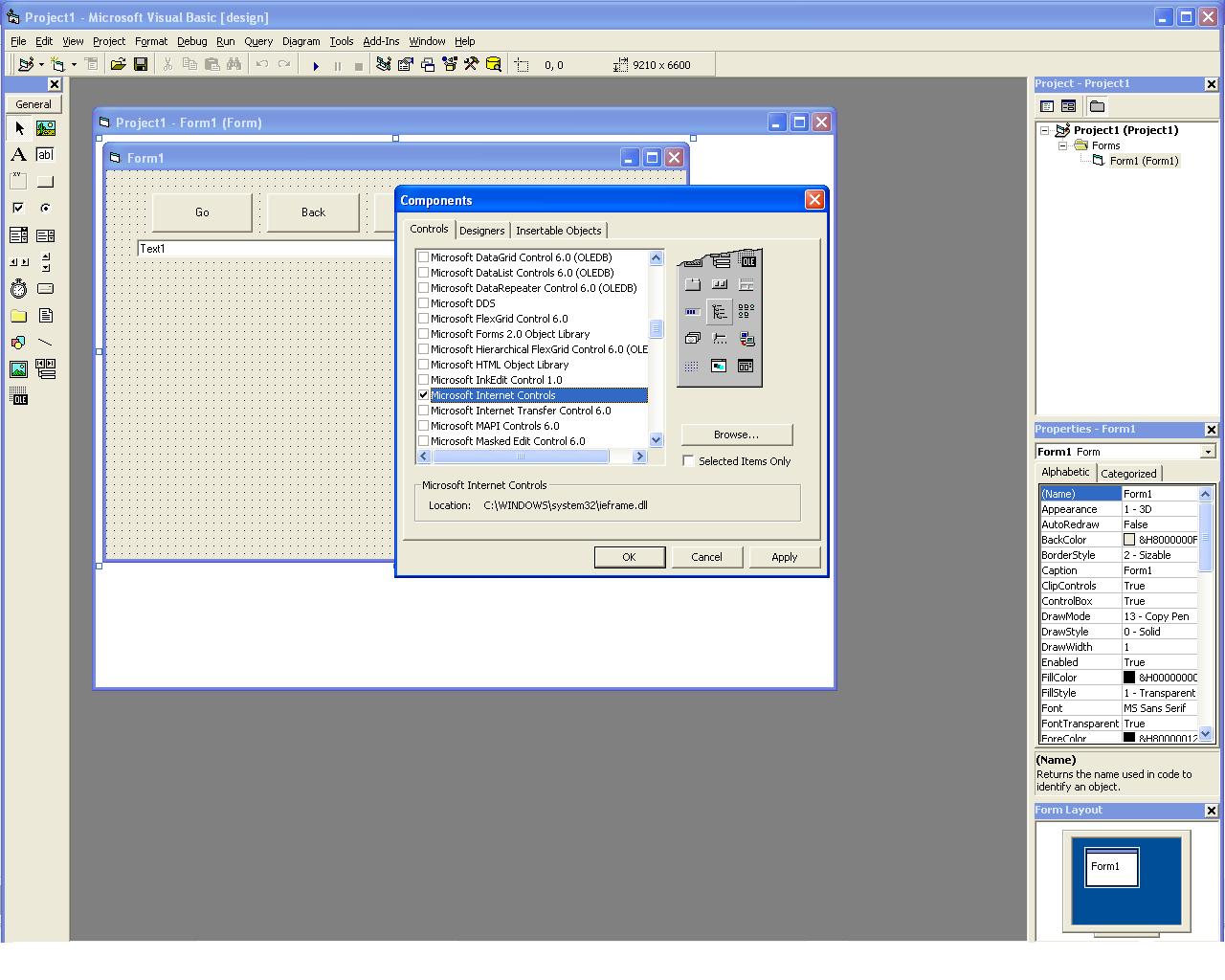The width and height of the screenshot is (1225, 980).
Task: Click the Toolbox hammer-and-wrench toolbar icon
Action: click(x=472, y=65)
